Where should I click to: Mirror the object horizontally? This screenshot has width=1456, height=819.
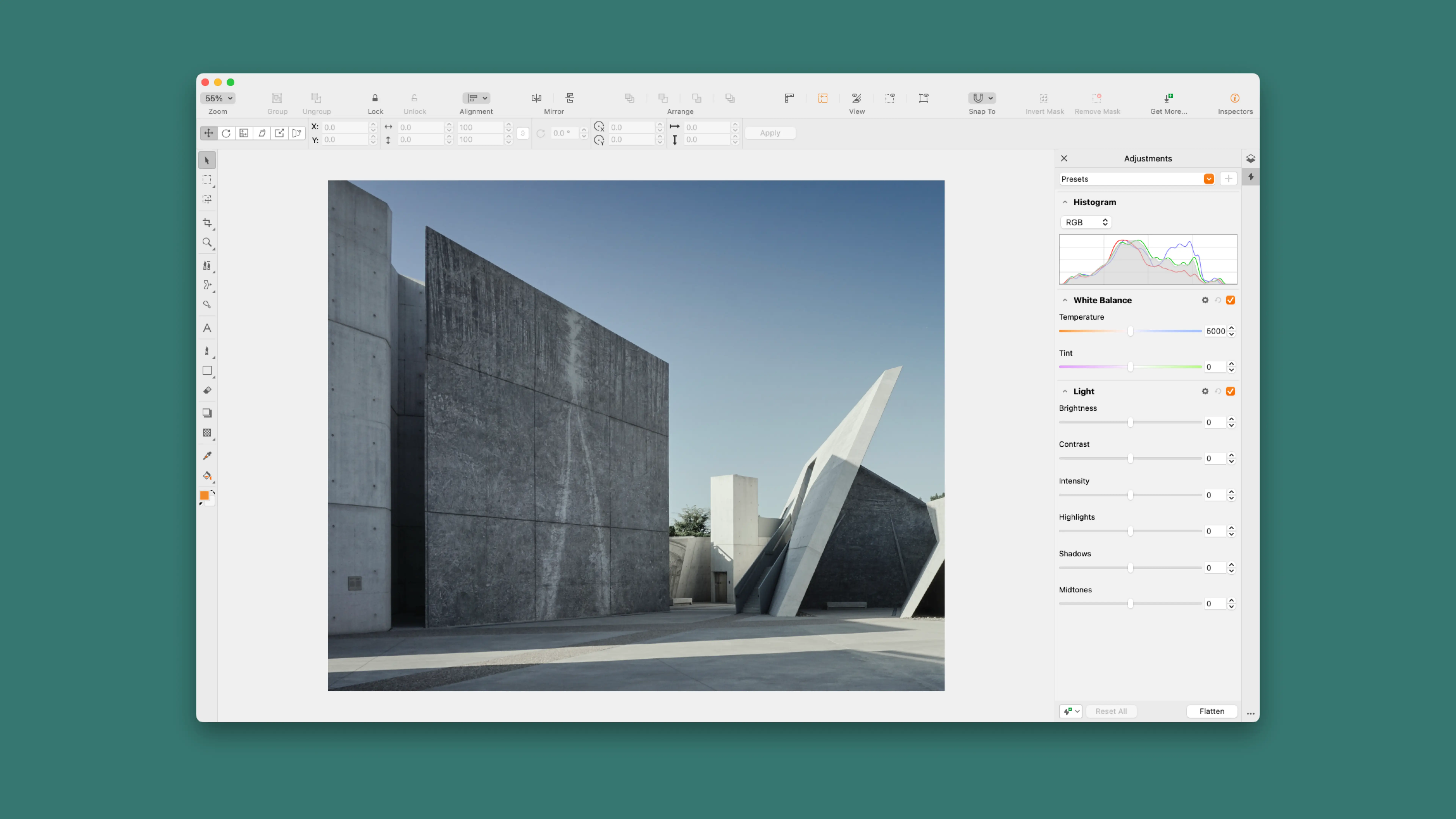[x=536, y=98]
